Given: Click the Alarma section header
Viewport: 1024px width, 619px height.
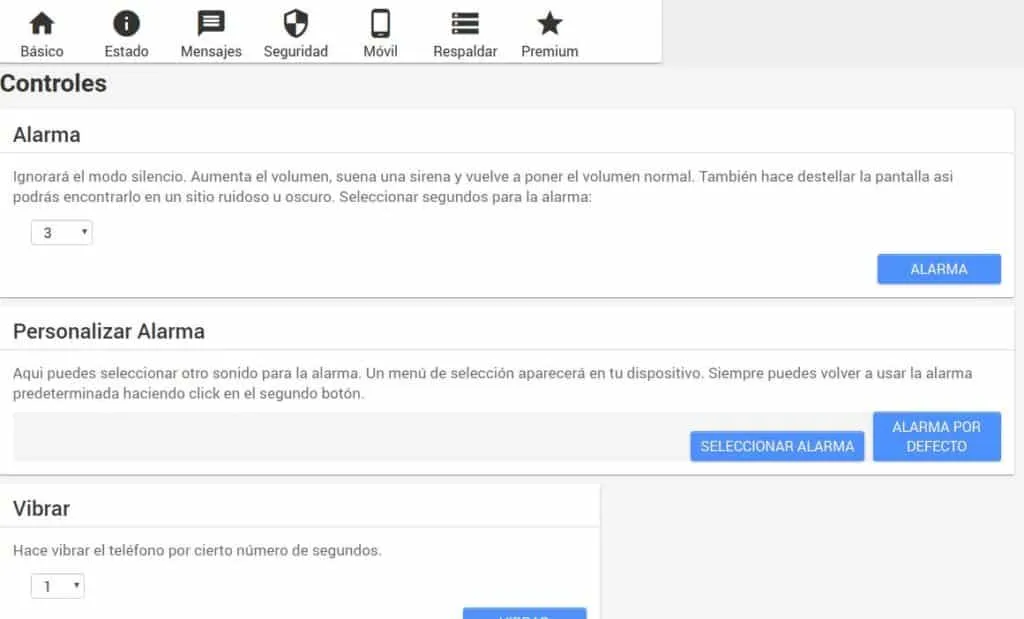Looking at the screenshot, I should (x=45, y=134).
